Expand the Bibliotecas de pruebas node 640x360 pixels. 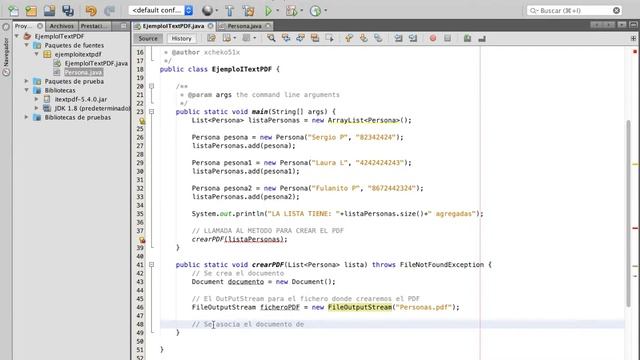click(x=27, y=117)
